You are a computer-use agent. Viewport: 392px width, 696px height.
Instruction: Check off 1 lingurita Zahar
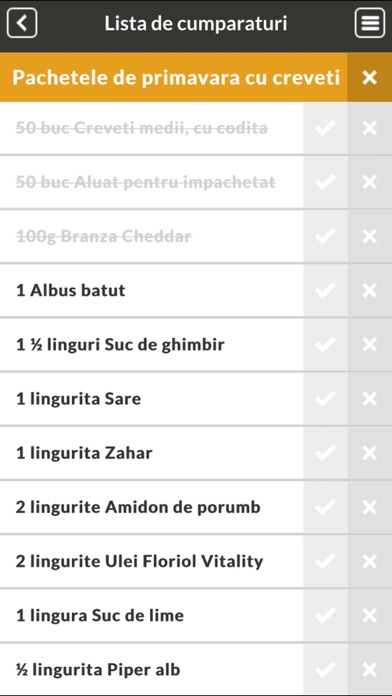[325, 453]
